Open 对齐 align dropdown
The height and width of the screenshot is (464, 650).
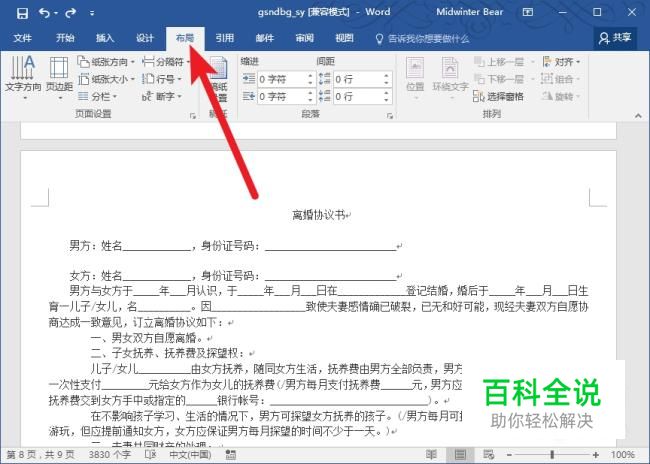(562, 62)
